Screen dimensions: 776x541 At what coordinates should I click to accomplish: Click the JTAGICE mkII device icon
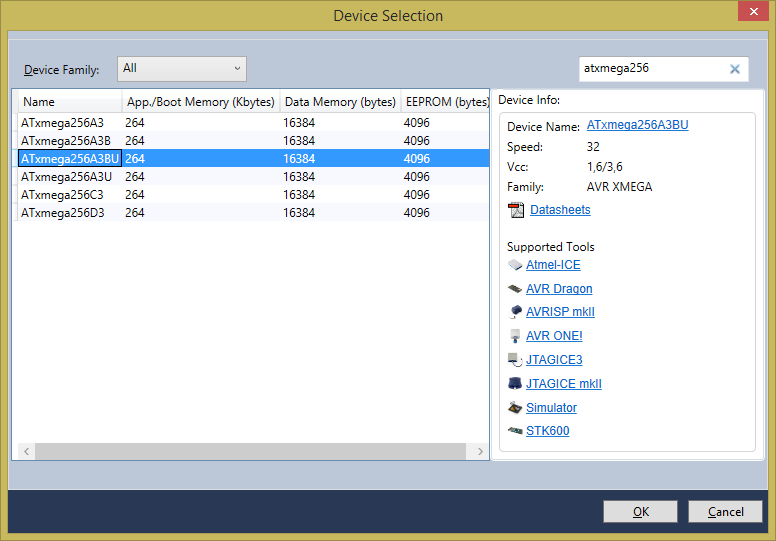[515, 384]
